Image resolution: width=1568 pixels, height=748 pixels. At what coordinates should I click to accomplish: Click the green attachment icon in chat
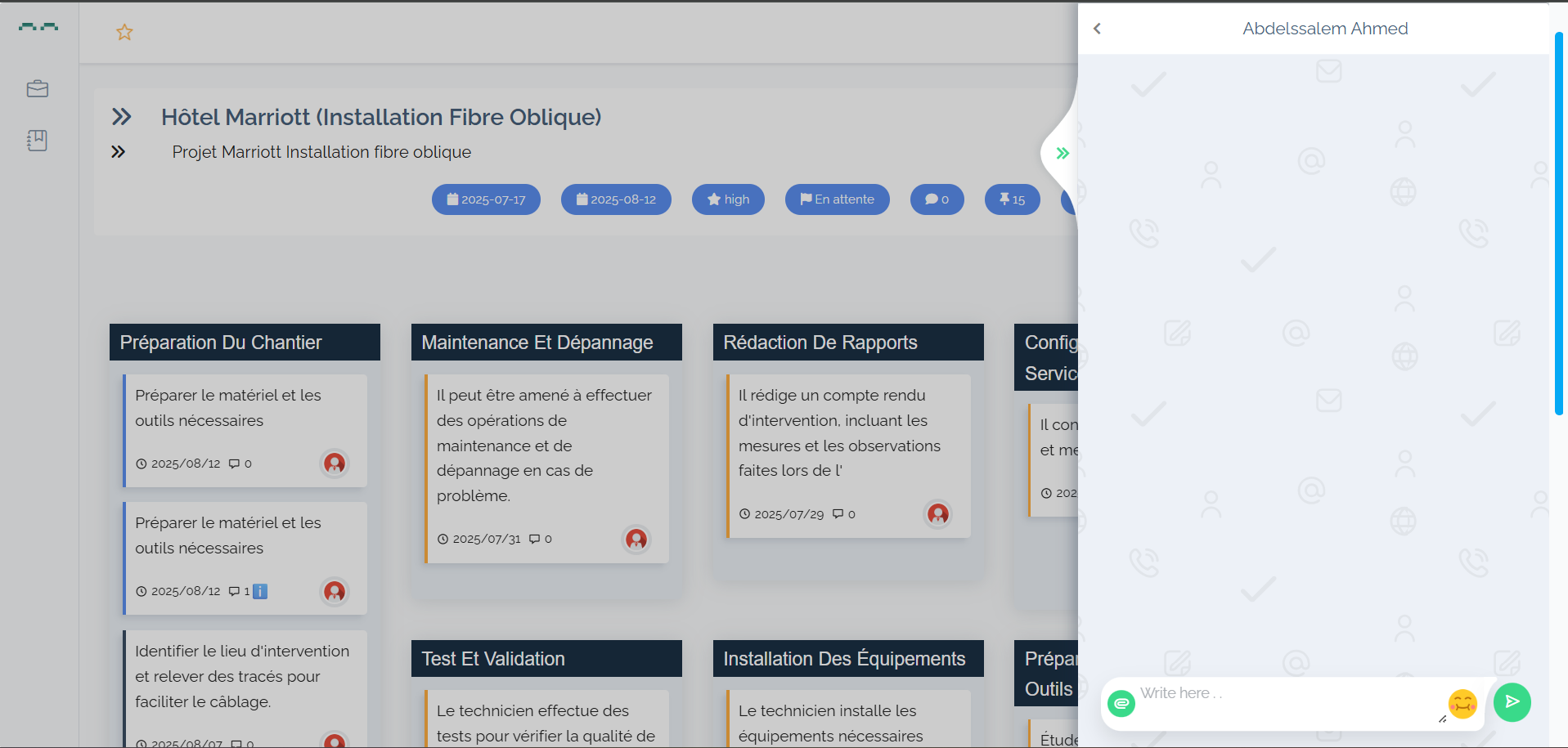coord(1121,703)
